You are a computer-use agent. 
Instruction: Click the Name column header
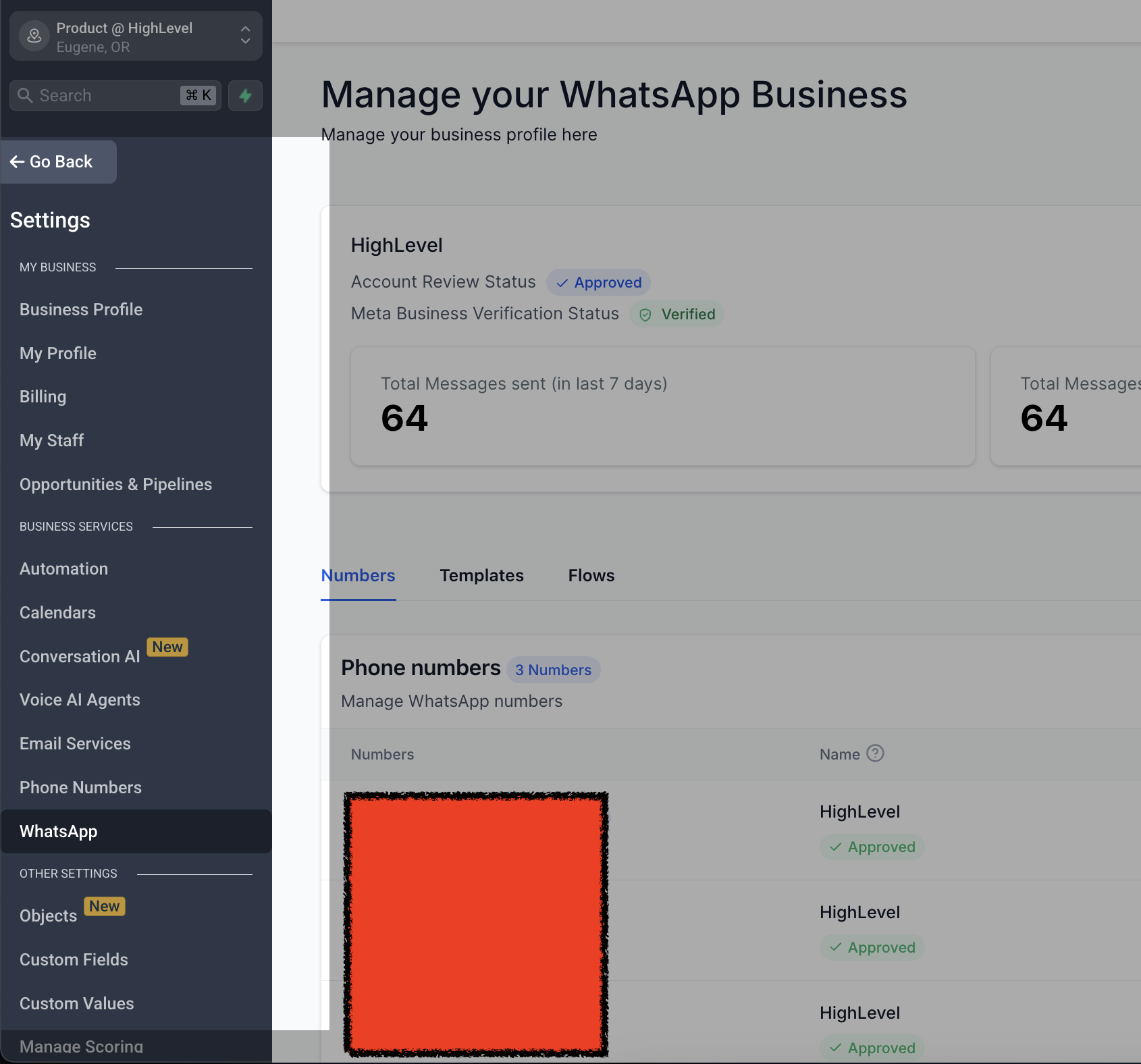pos(840,755)
